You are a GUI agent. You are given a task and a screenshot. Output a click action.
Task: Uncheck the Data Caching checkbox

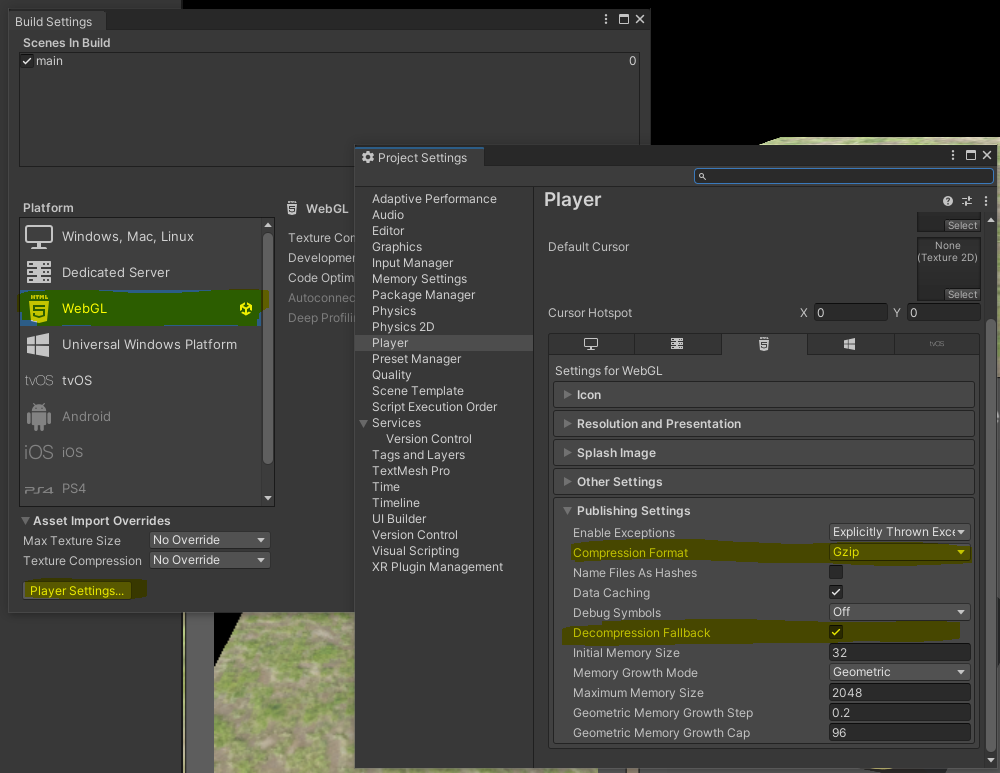(836, 593)
